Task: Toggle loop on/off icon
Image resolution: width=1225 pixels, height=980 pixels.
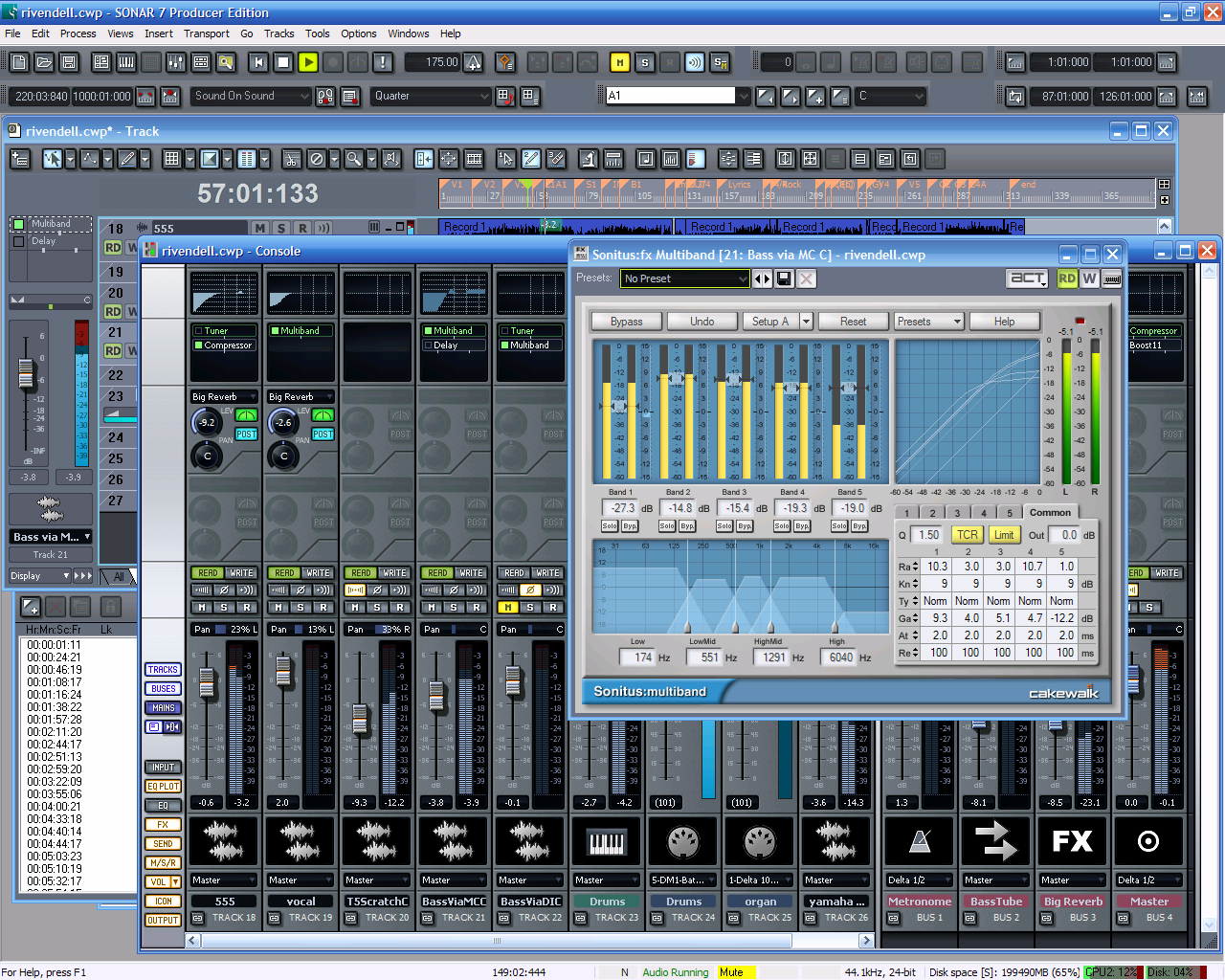Action: pyautogui.click(x=1015, y=96)
